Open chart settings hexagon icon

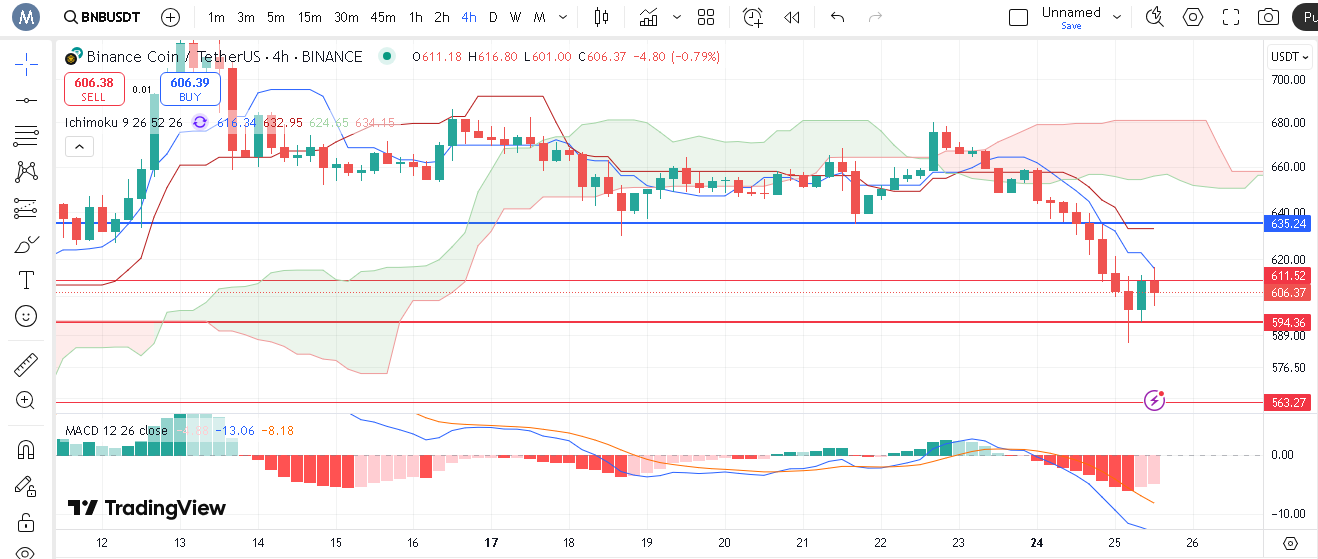[1193, 17]
